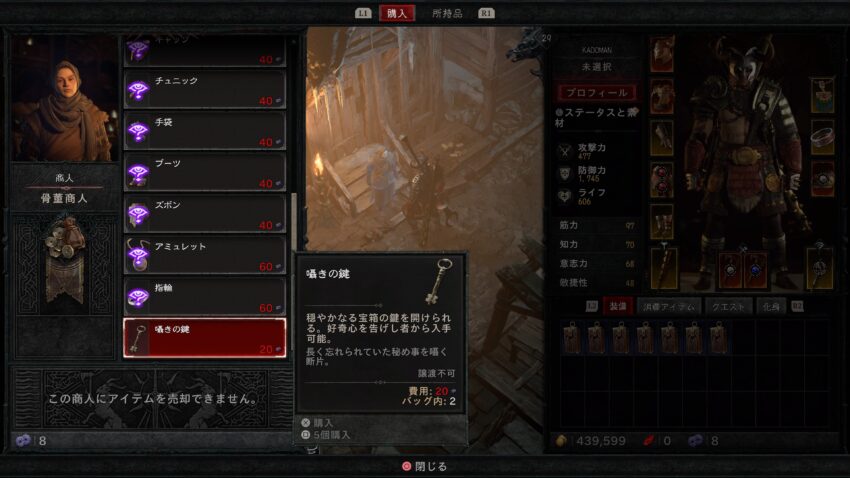
Task: Click the プロフィール button
Action: (597, 93)
